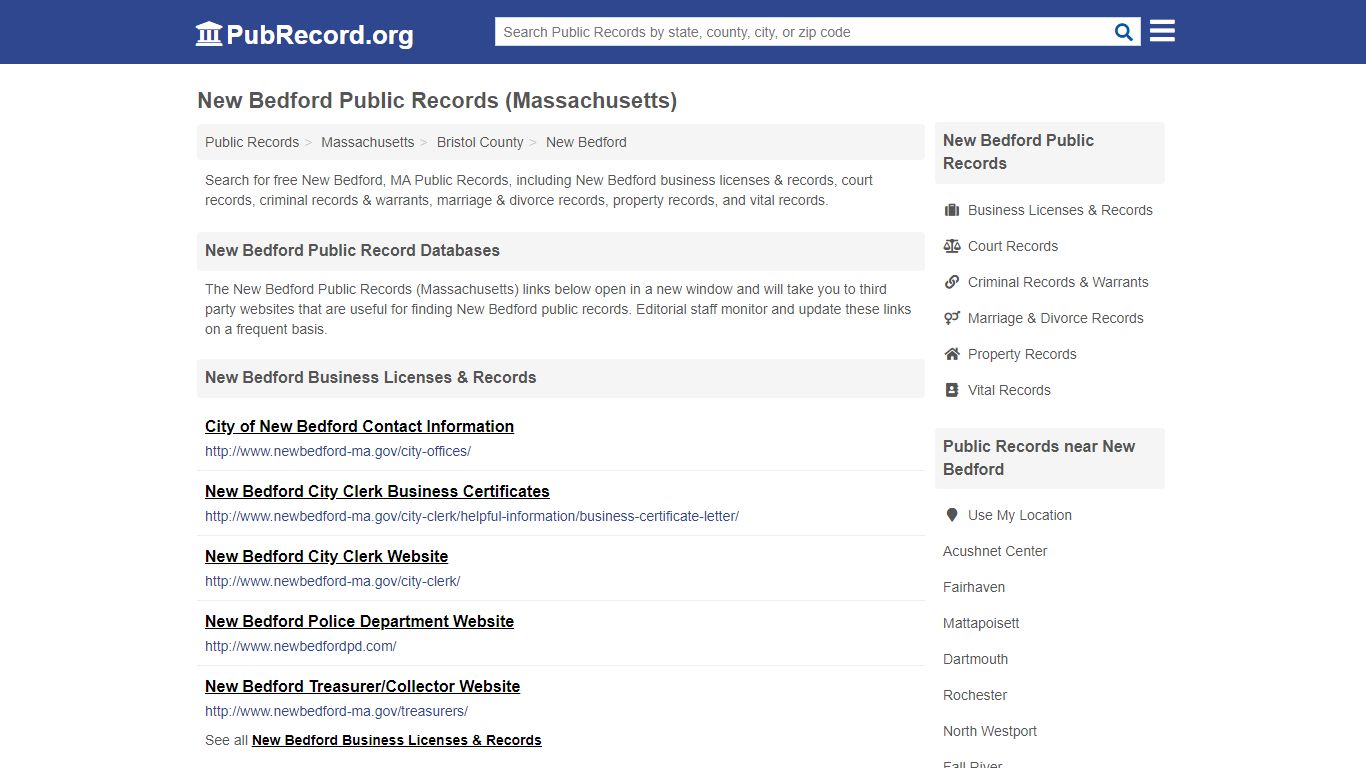Open City of New Bedford Contact Information
Image resolution: width=1366 pixels, height=768 pixels.
[359, 426]
